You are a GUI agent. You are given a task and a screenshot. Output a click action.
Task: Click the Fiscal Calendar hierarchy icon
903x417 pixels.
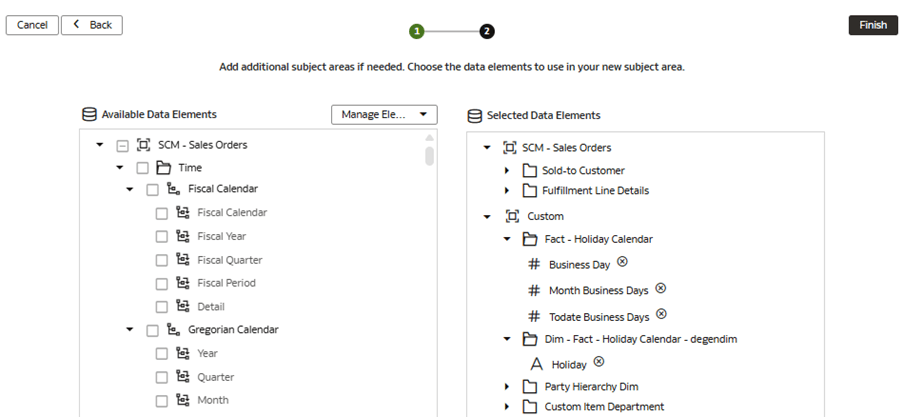tap(174, 189)
